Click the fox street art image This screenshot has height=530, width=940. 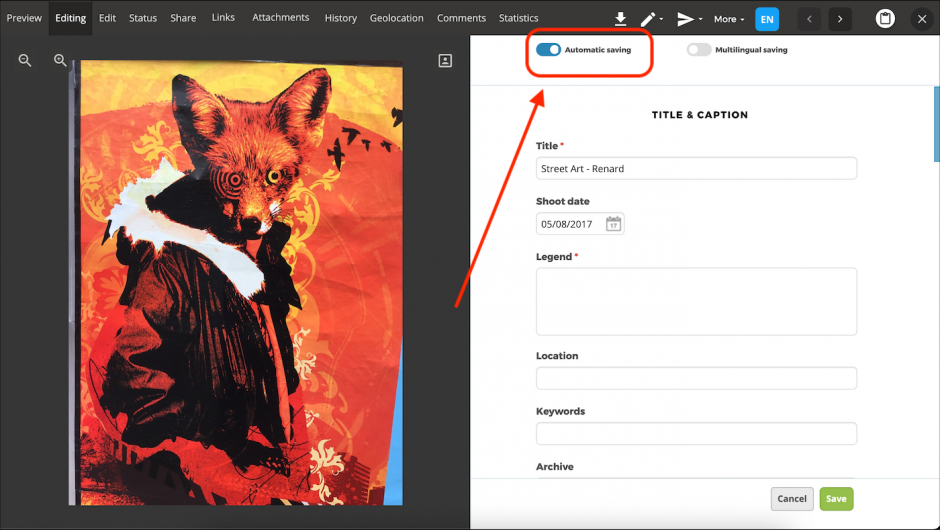236,282
